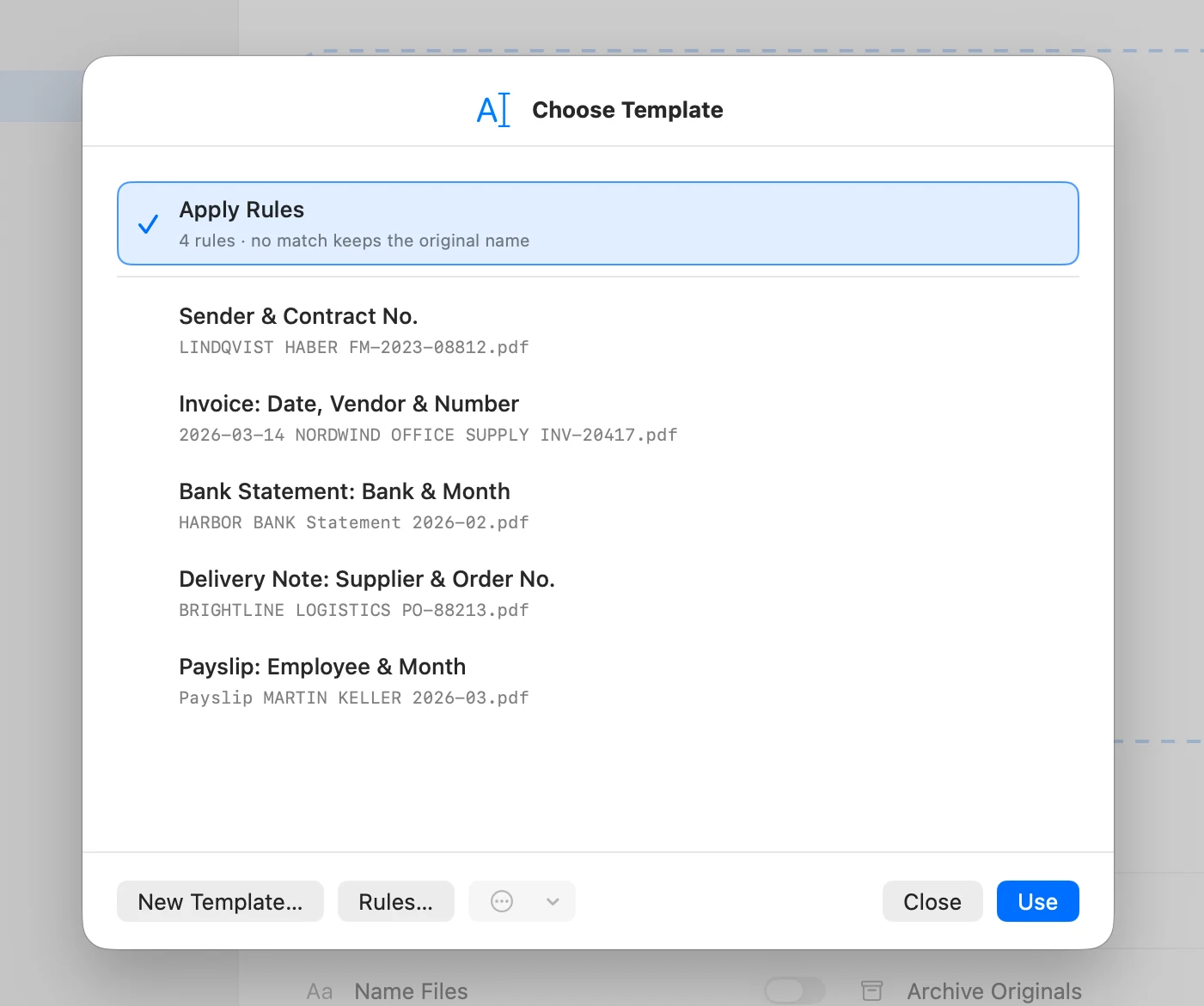Image resolution: width=1204 pixels, height=1006 pixels.
Task: Toggle the Name Files switch in background window
Action: pyautogui.click(x=794, y=991)
